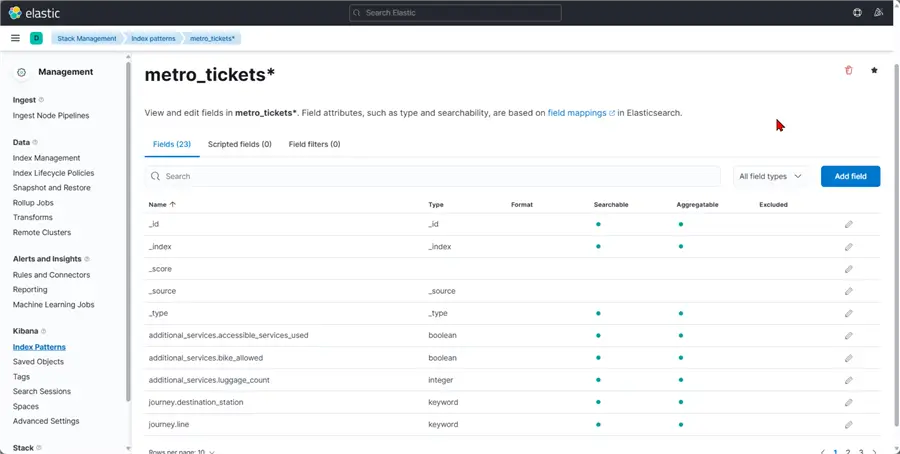Edit additional_services.luggage_count field
Image resolution: width=900 pixels, height=454 pixels.
pyautogui.click(x=848, y=381)
